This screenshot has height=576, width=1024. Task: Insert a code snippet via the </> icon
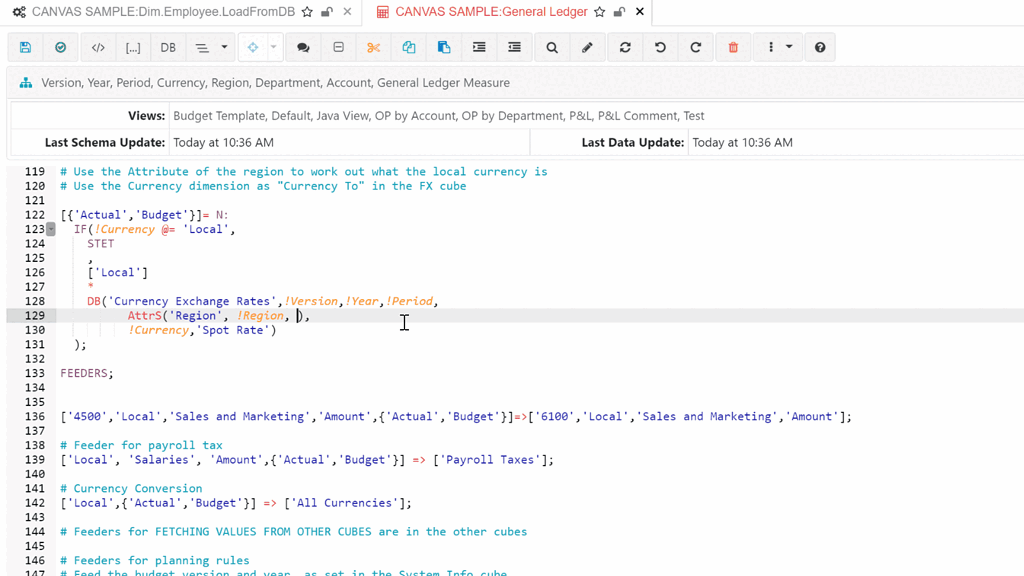97,47
